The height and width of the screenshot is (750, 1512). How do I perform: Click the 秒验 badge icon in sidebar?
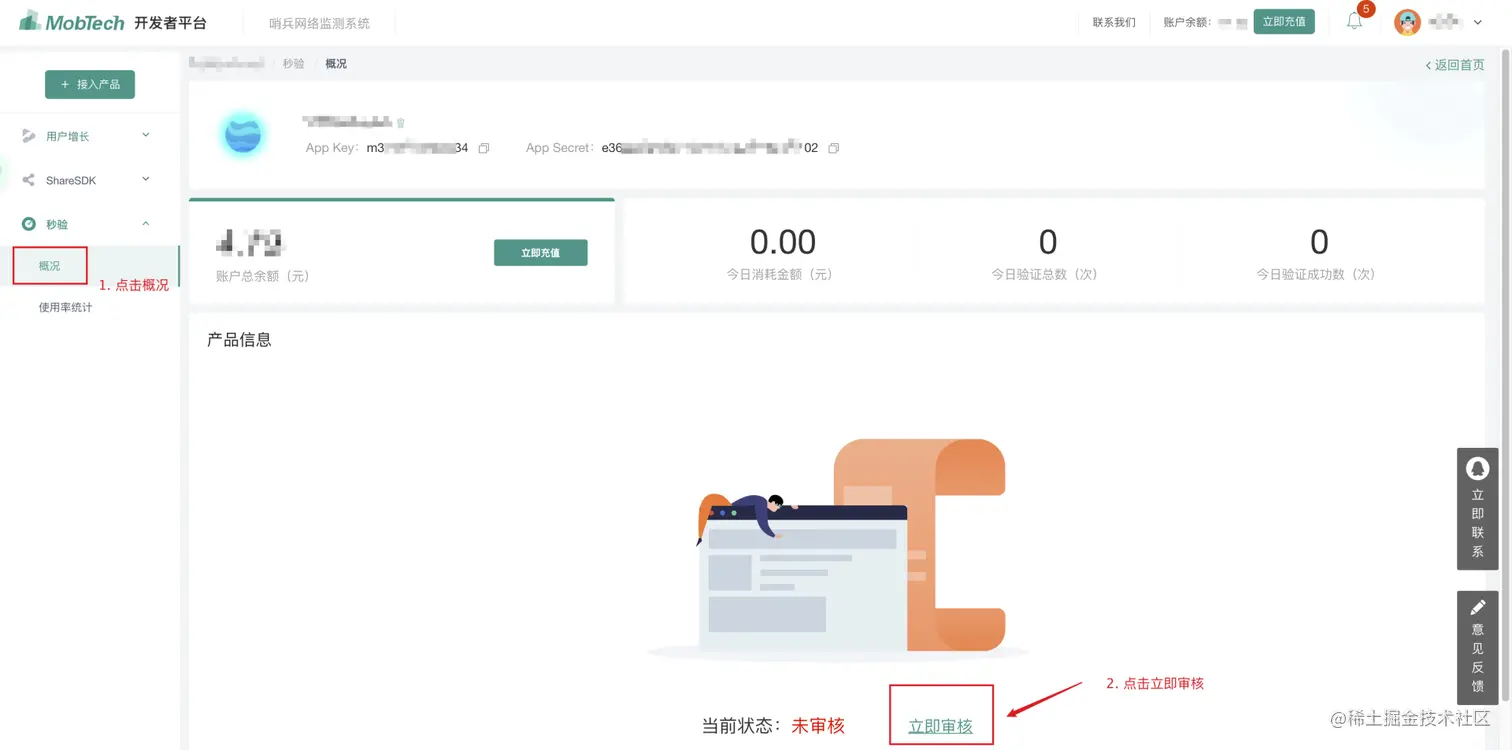30,224
